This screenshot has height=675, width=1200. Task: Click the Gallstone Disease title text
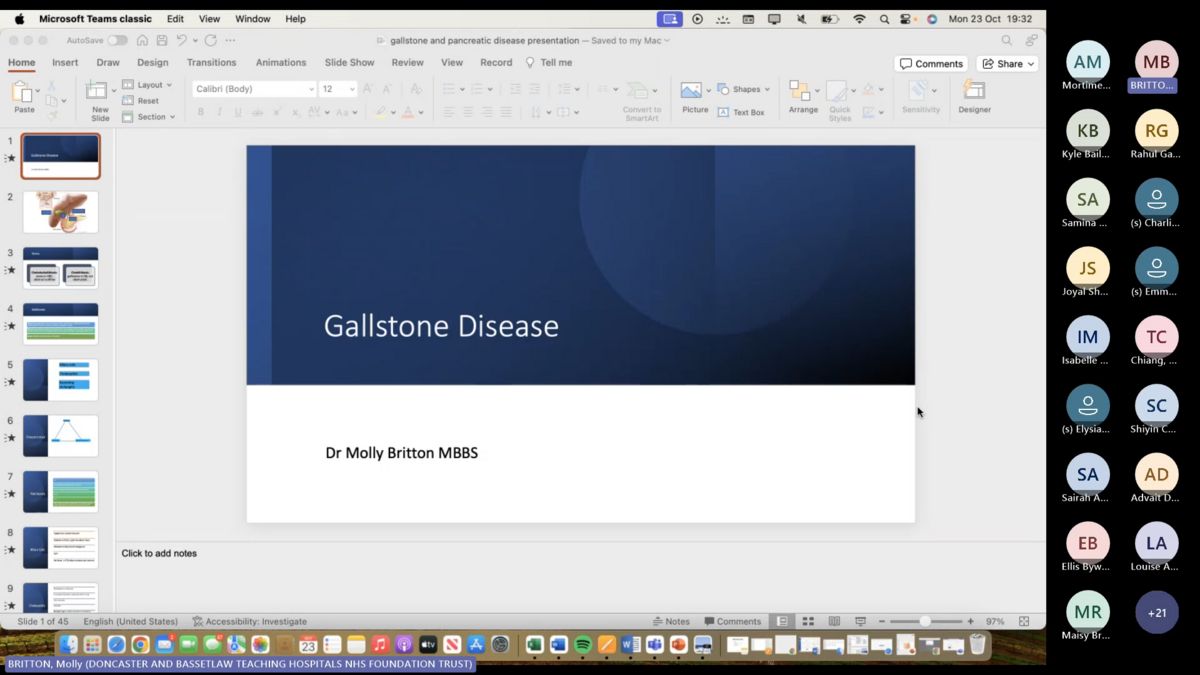[x=441, y=326]
